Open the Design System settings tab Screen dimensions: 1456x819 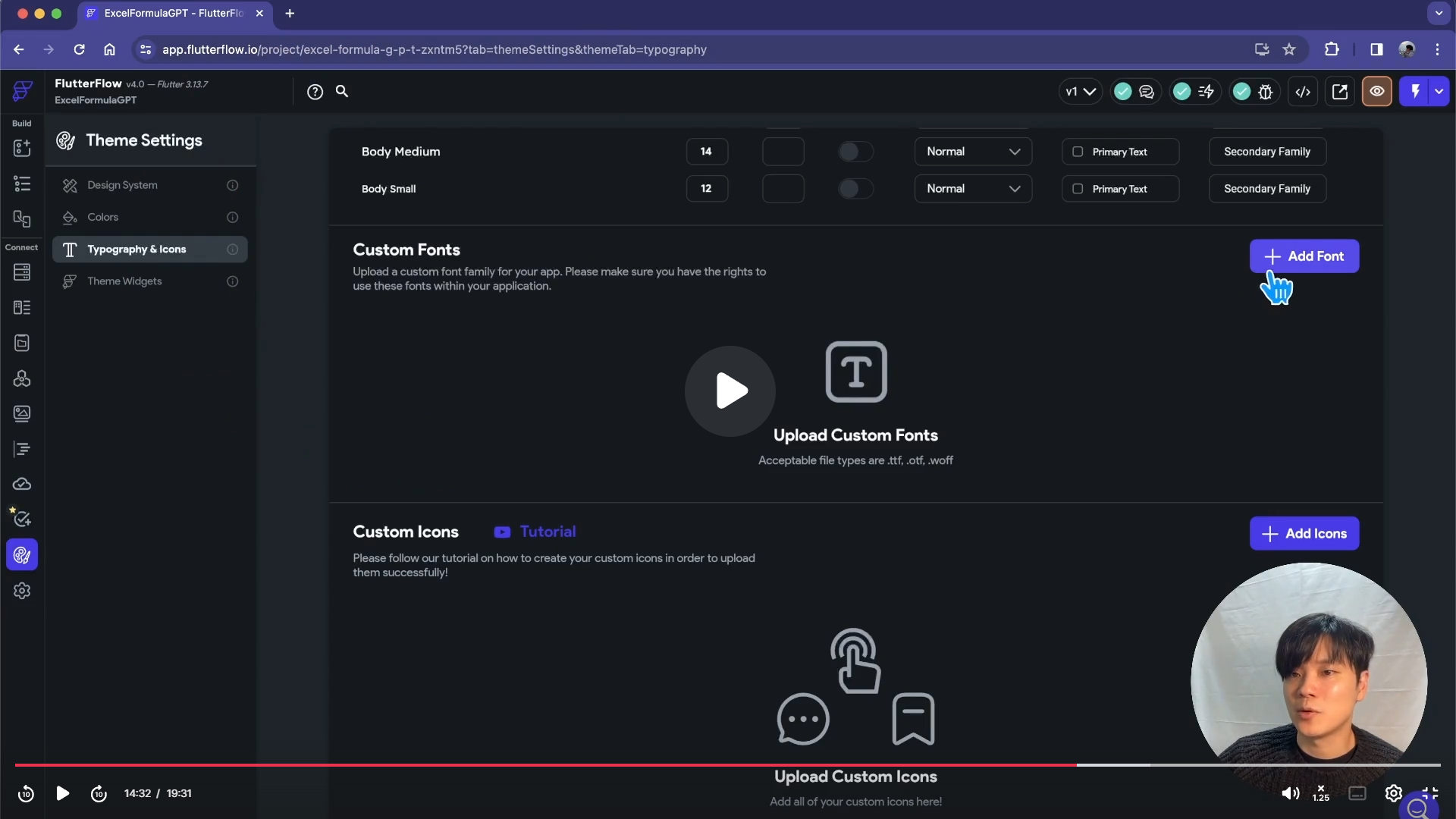pyautogui.click(x=150, y=185)
